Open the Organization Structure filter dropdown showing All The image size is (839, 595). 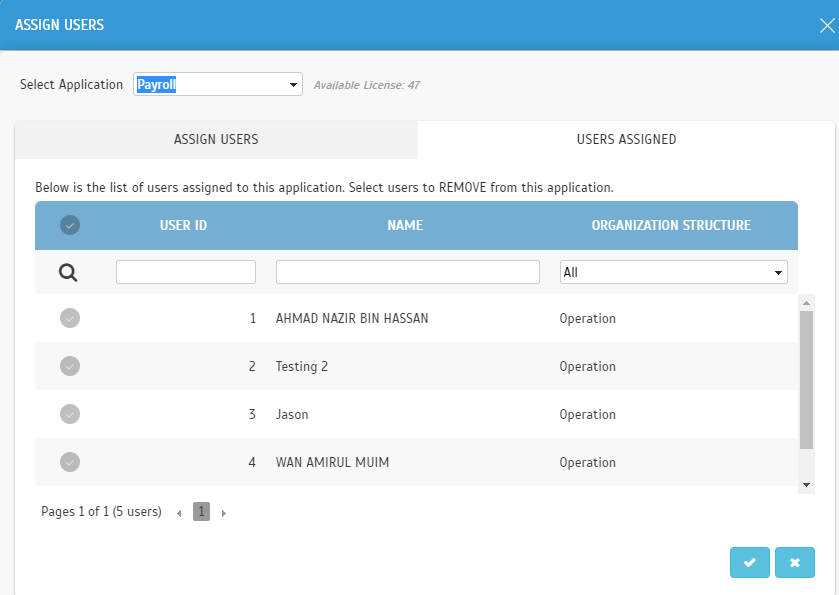(674, 272)
